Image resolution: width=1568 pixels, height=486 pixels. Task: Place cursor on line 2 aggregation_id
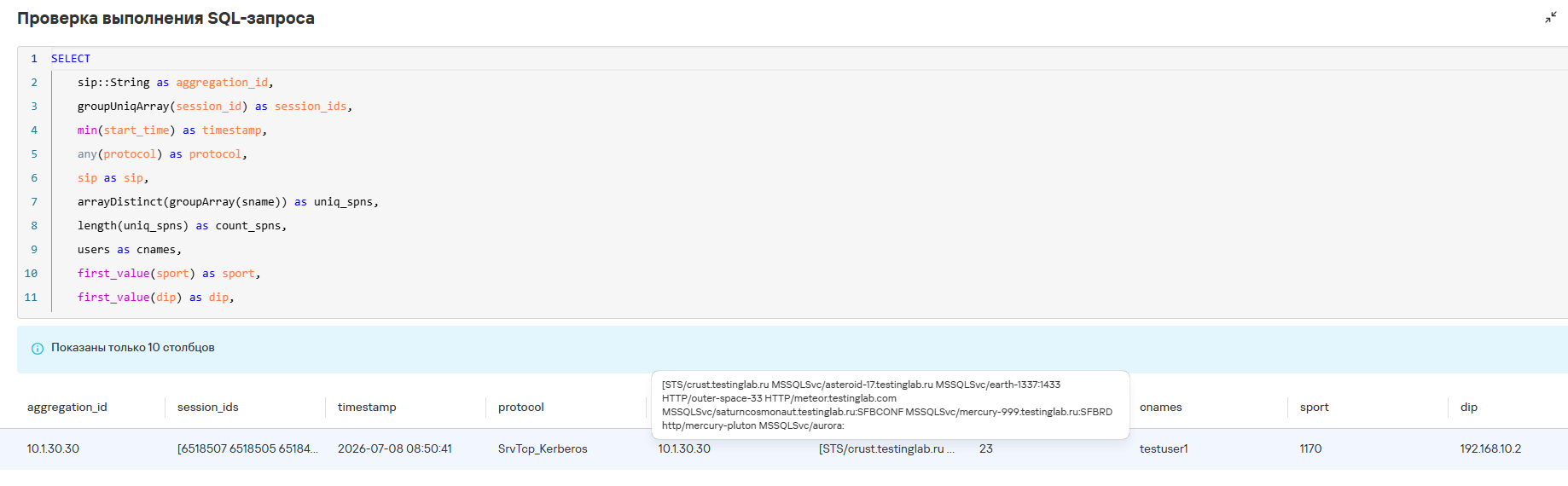tap(222, 83)
